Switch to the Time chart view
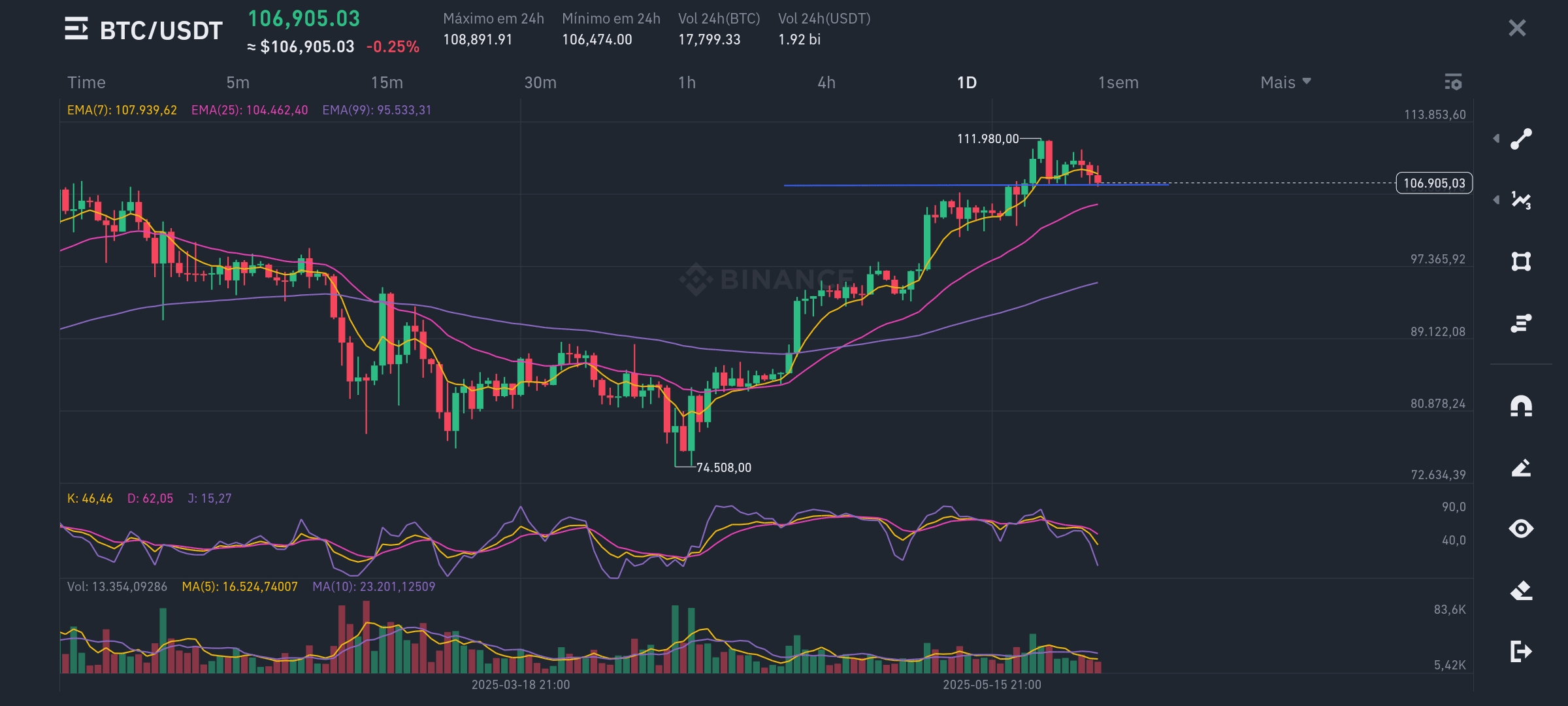Screen dimensions: 1568x706 click(x=86, y=82)
